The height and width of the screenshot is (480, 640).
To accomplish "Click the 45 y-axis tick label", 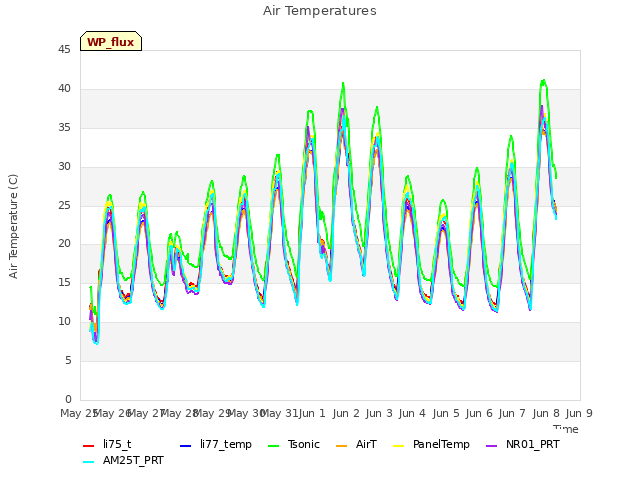I will [64, 50].
